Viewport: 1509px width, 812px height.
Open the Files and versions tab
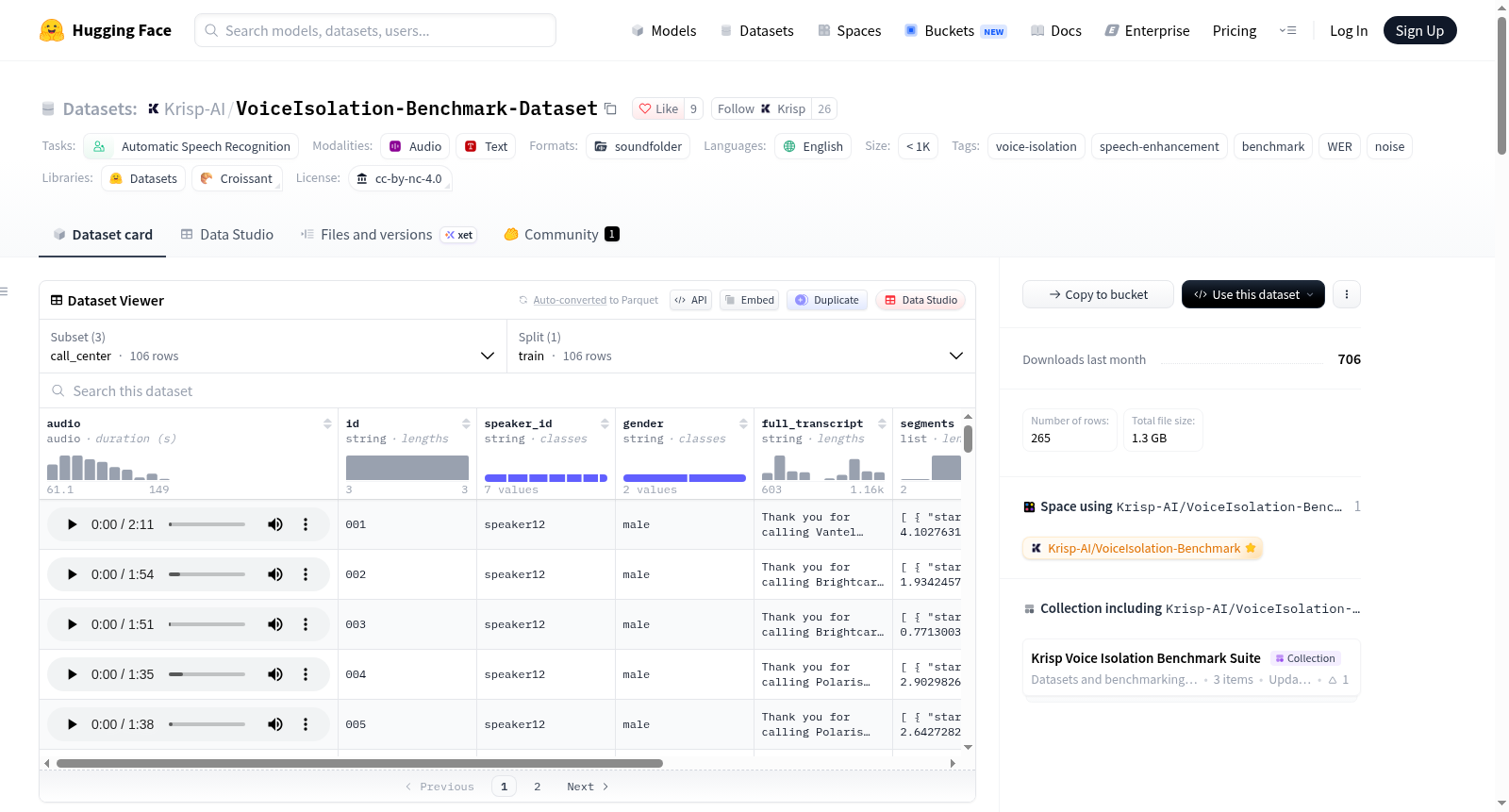(389, 234)
